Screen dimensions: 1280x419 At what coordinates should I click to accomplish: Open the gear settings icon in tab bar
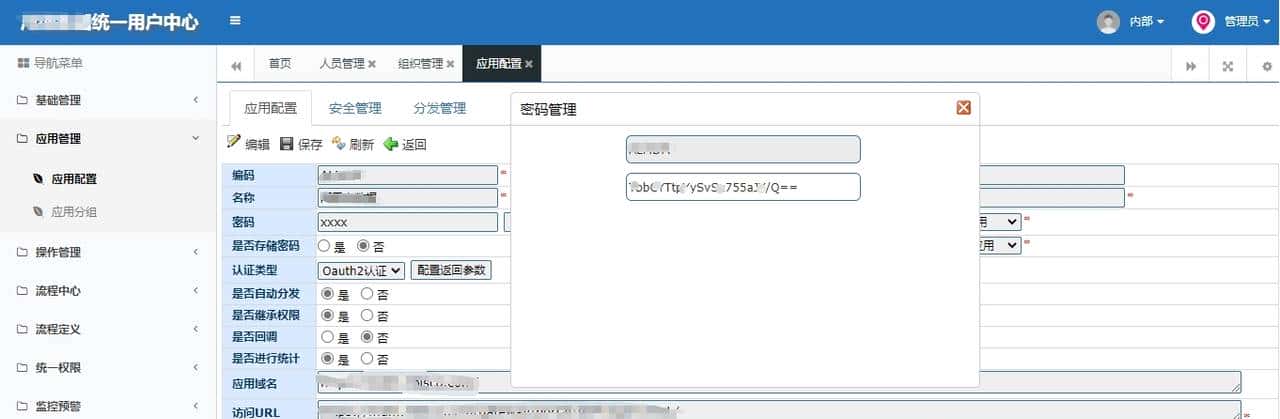pyautogui.click(x=1267, y=66)
